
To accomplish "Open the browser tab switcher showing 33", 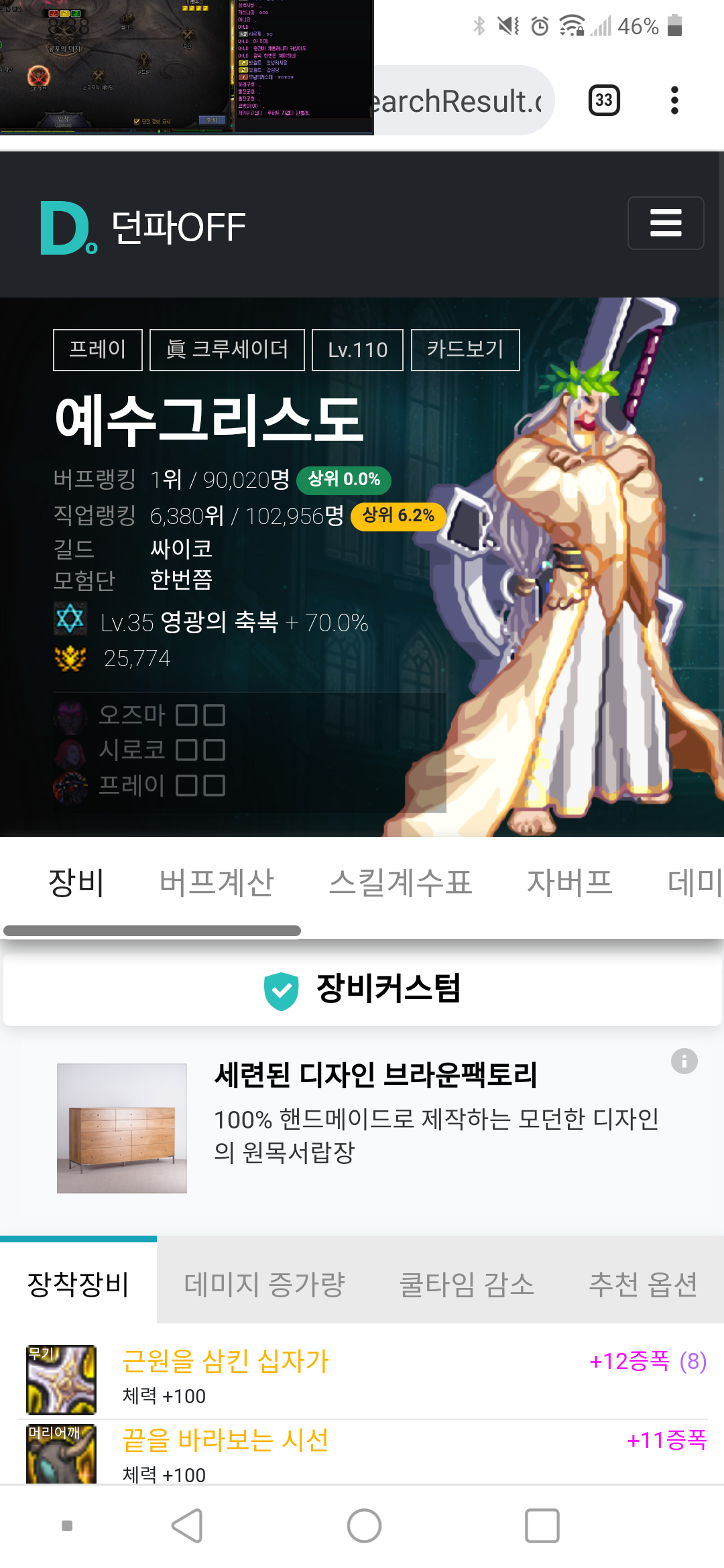I will 604,101.
